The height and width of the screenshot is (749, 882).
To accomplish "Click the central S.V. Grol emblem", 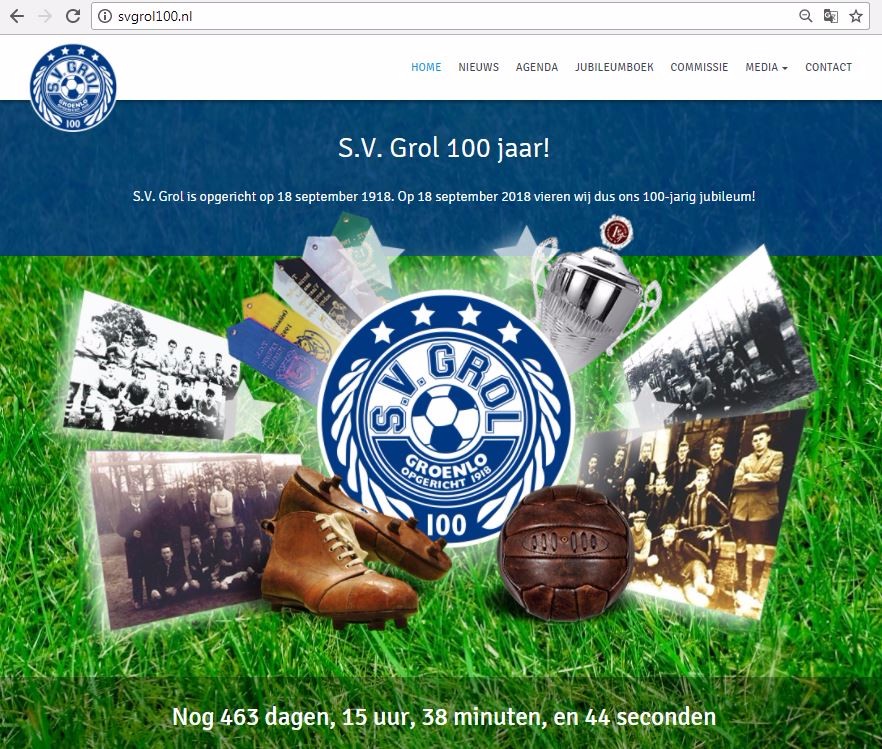I will 447,417.
